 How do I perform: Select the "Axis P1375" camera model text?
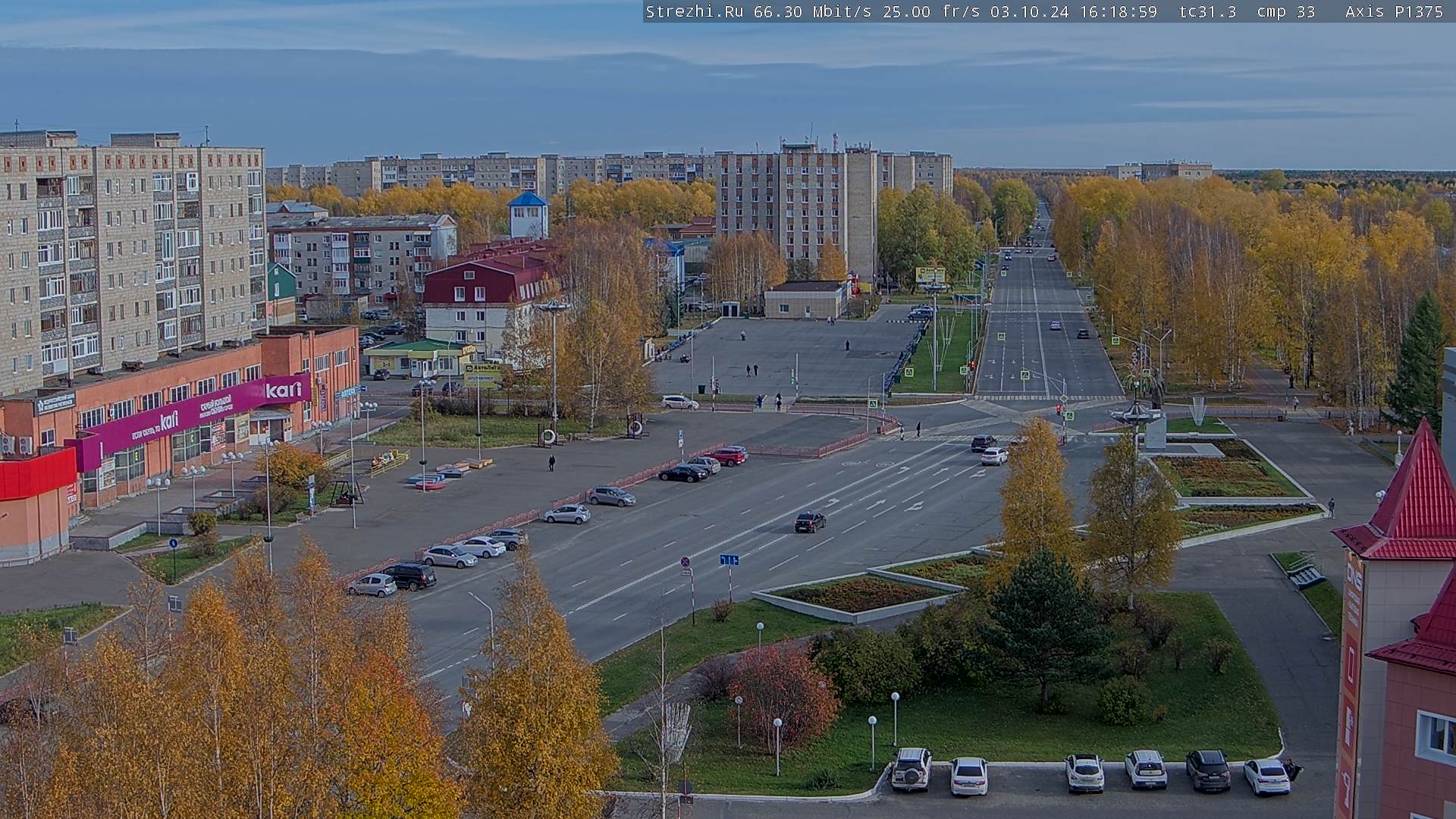[1394, 11]
